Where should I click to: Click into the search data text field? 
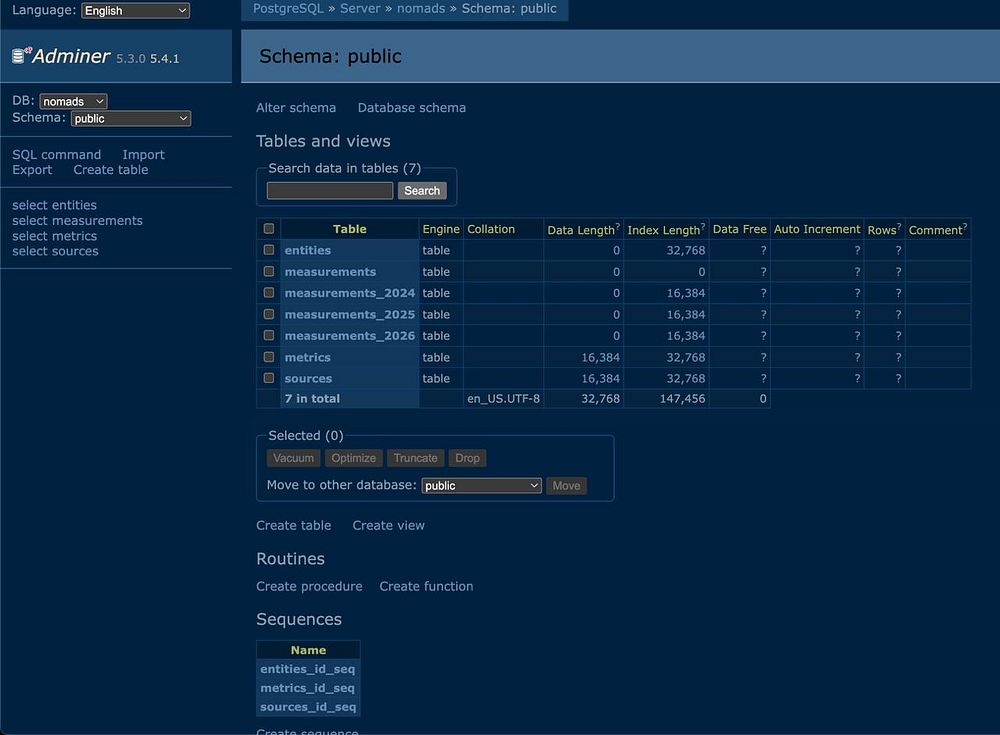pyautogui.click(x=330, y=191)
